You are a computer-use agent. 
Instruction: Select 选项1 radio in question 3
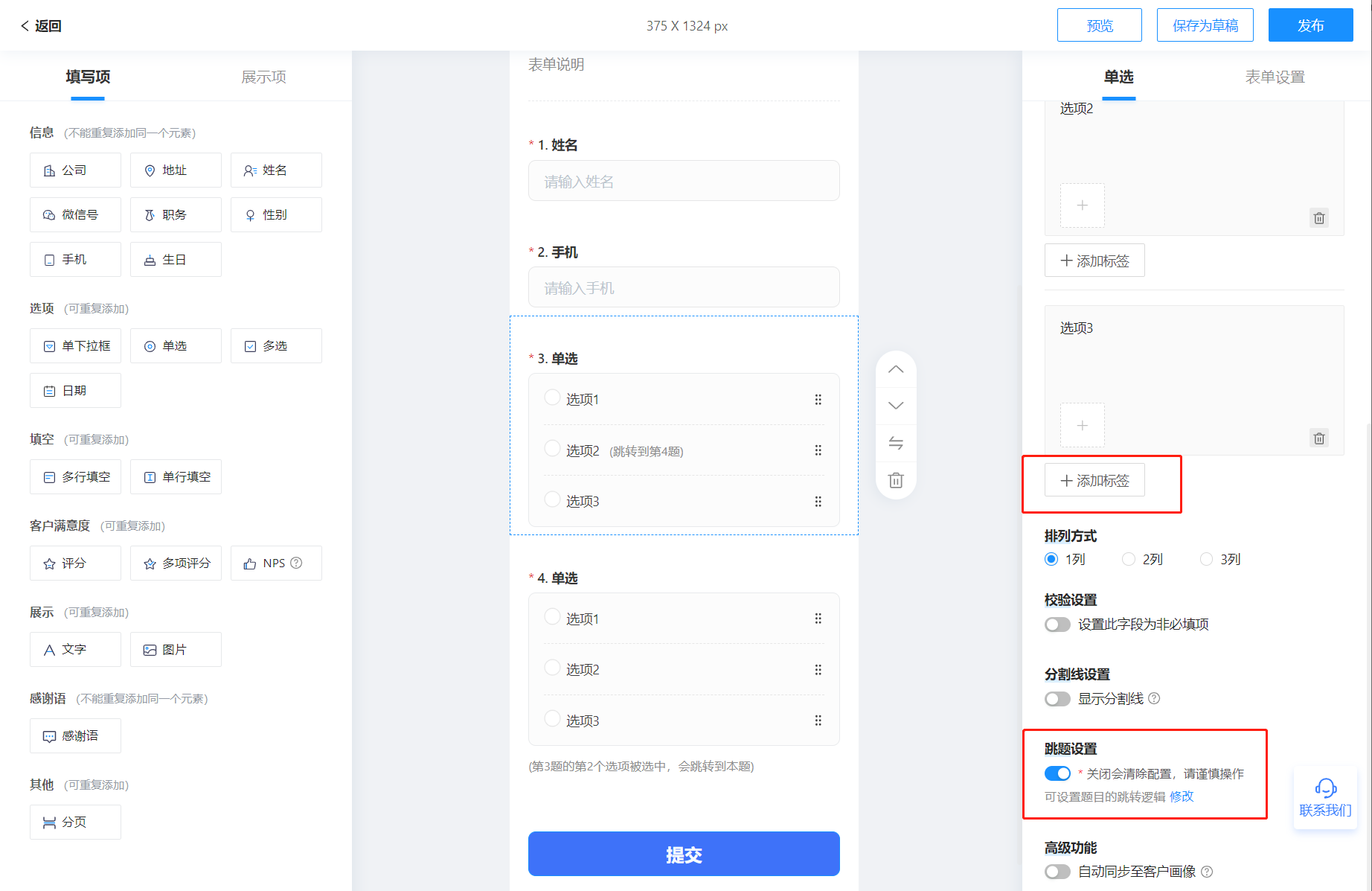click(552, 397)
